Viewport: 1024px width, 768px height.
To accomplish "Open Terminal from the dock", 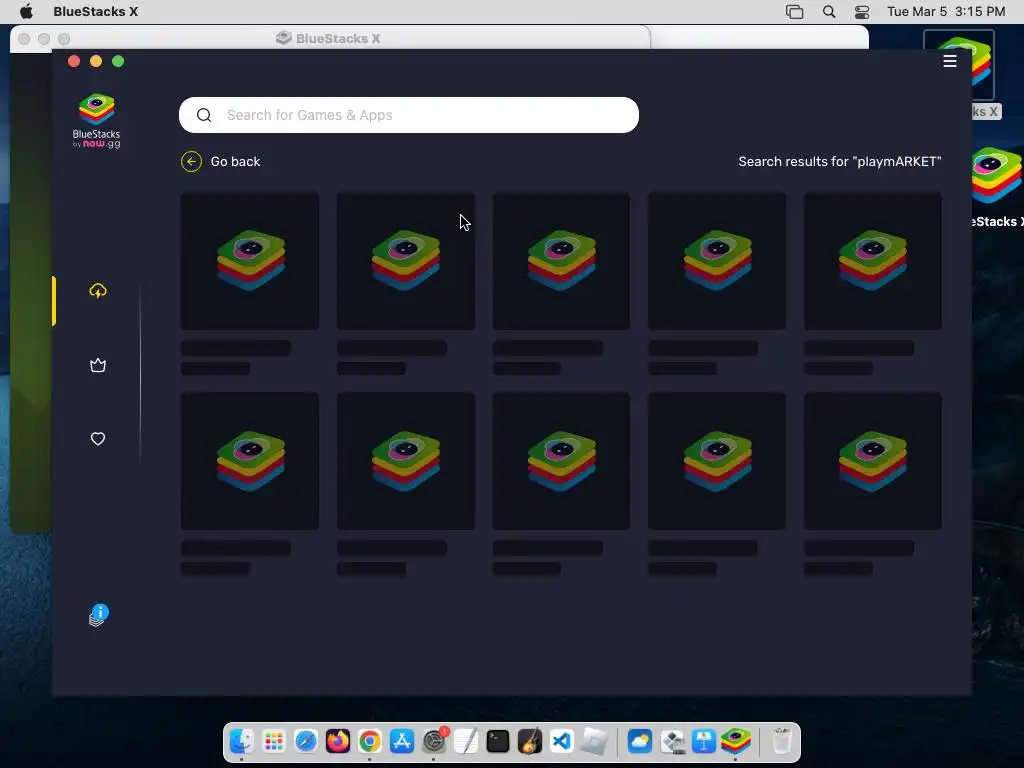I will click(x=498, y=741).
